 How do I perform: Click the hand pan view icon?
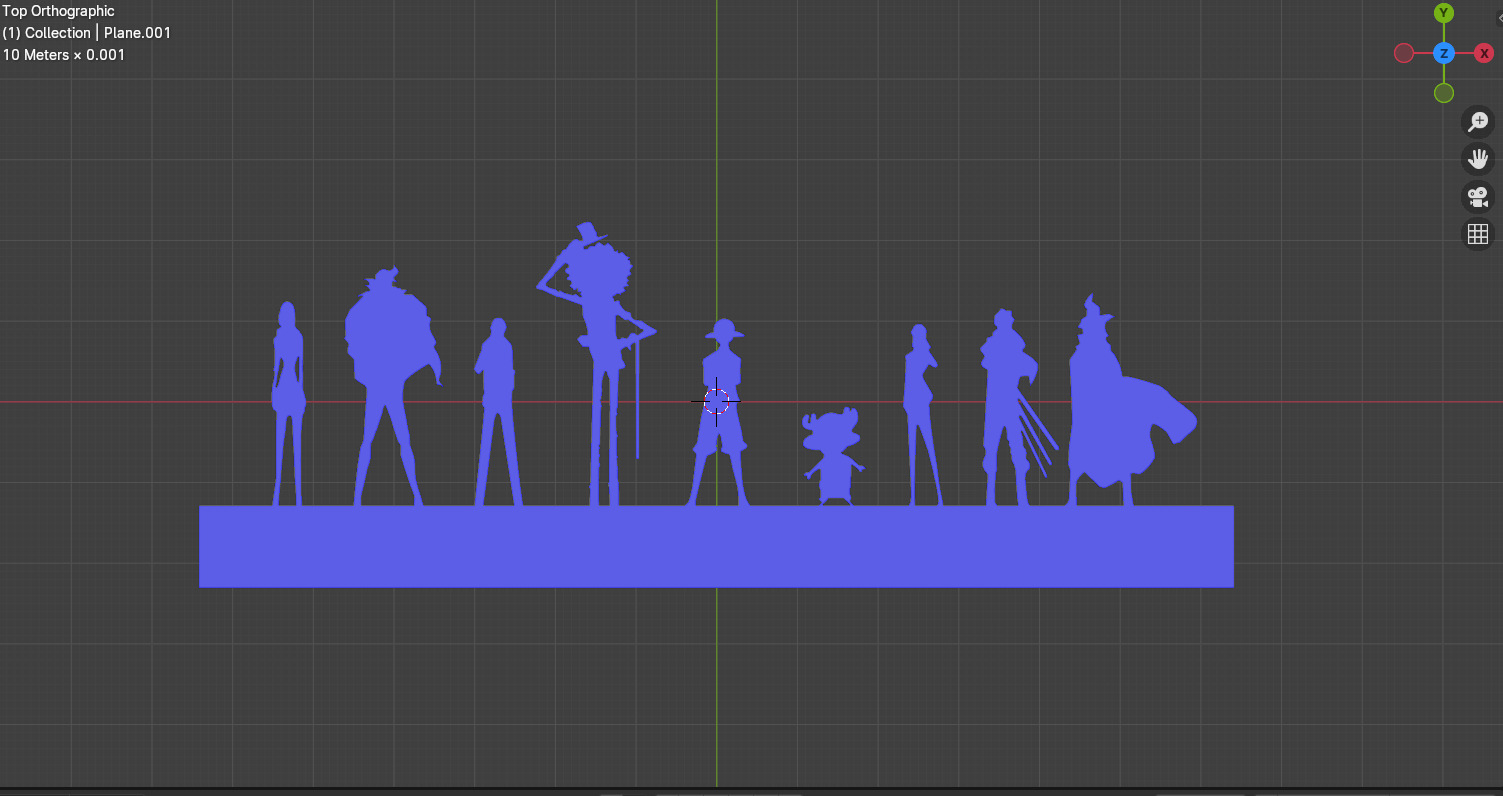pos(1478,158)
